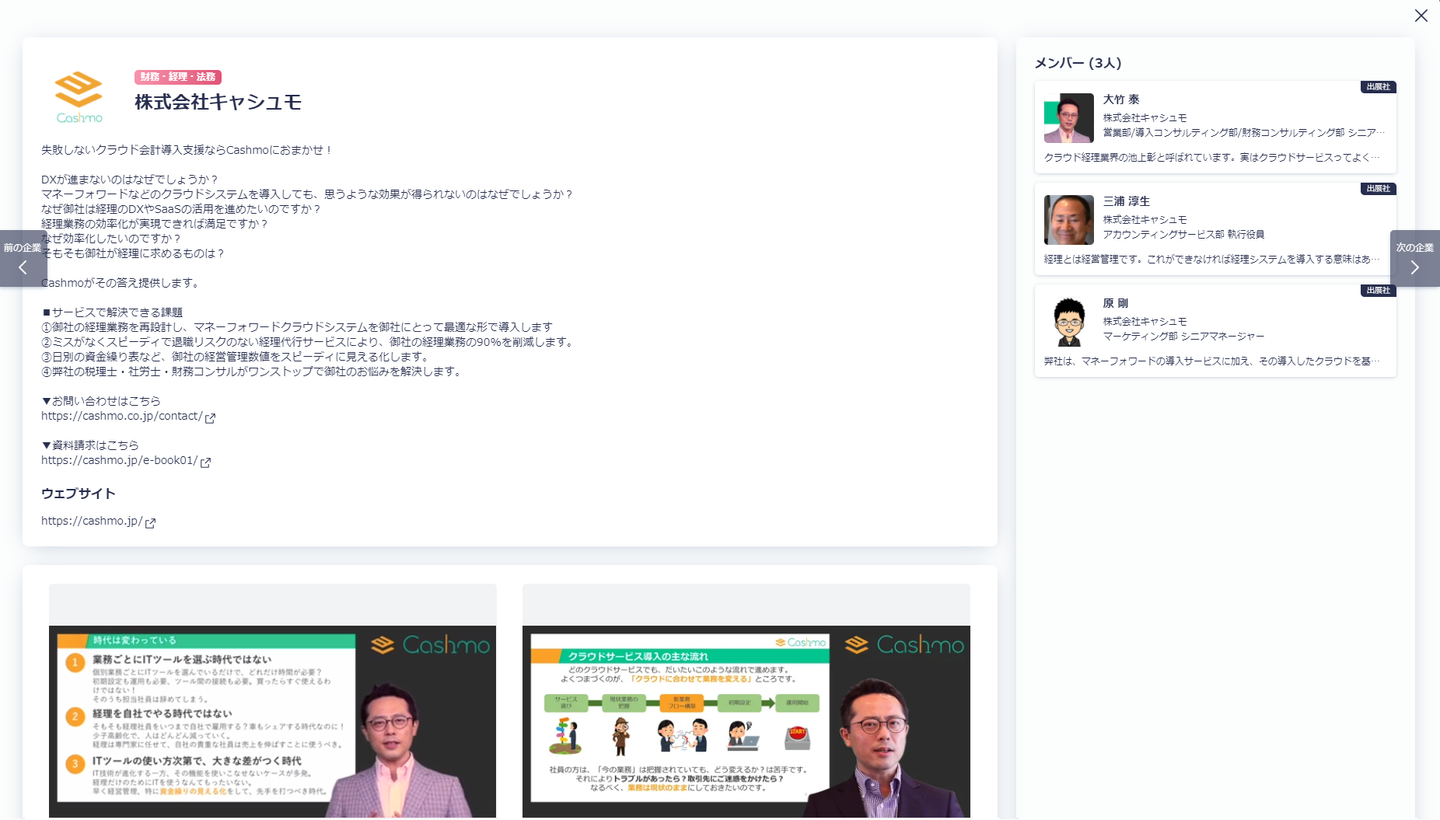Close the company detail overlay
The image size is (1440, 820).
pyautogui.click(x=1421, y=15)
